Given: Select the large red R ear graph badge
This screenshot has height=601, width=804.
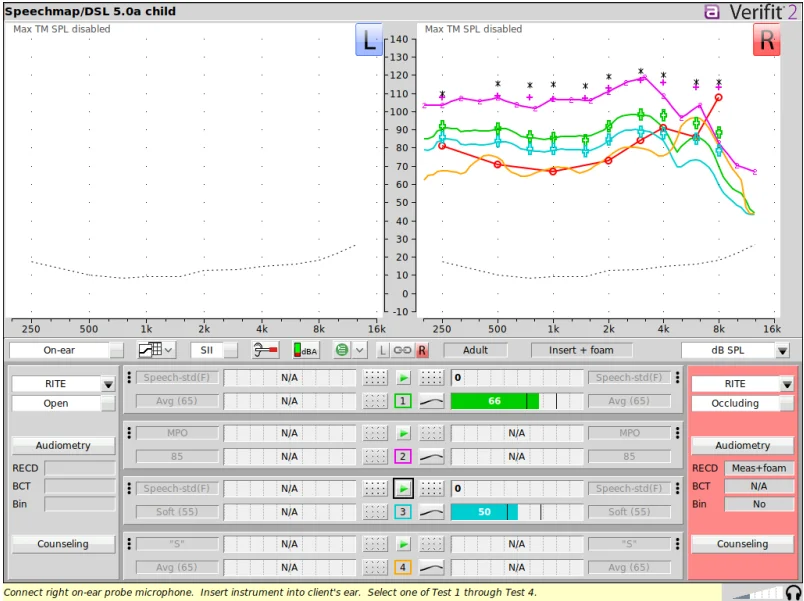Looking at the screenshot, I should (x=767, y=39).
